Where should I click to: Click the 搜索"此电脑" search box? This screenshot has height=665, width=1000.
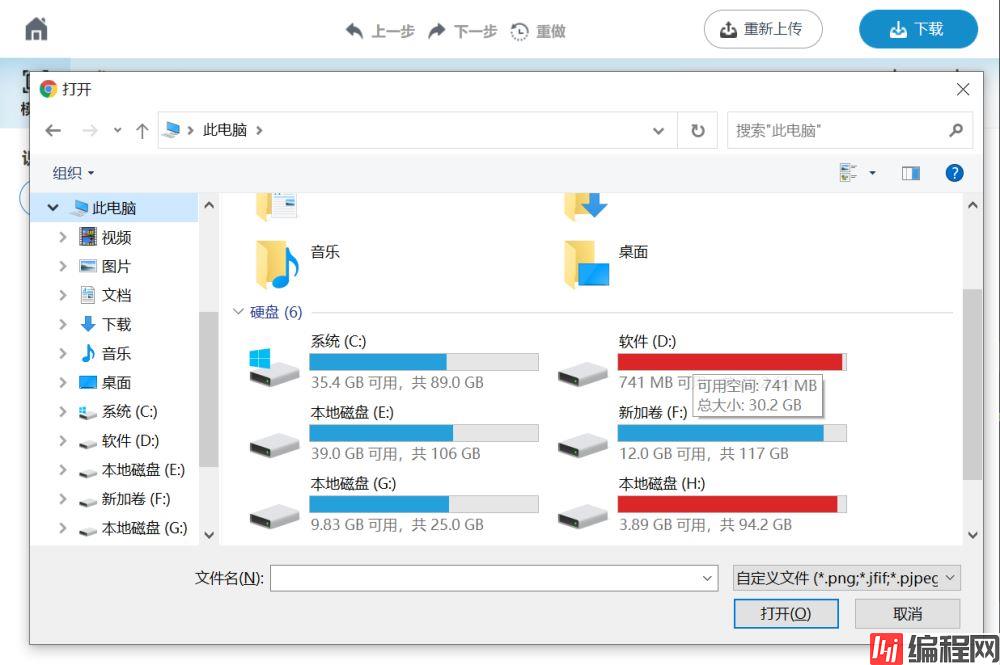(x=838, y=130)
